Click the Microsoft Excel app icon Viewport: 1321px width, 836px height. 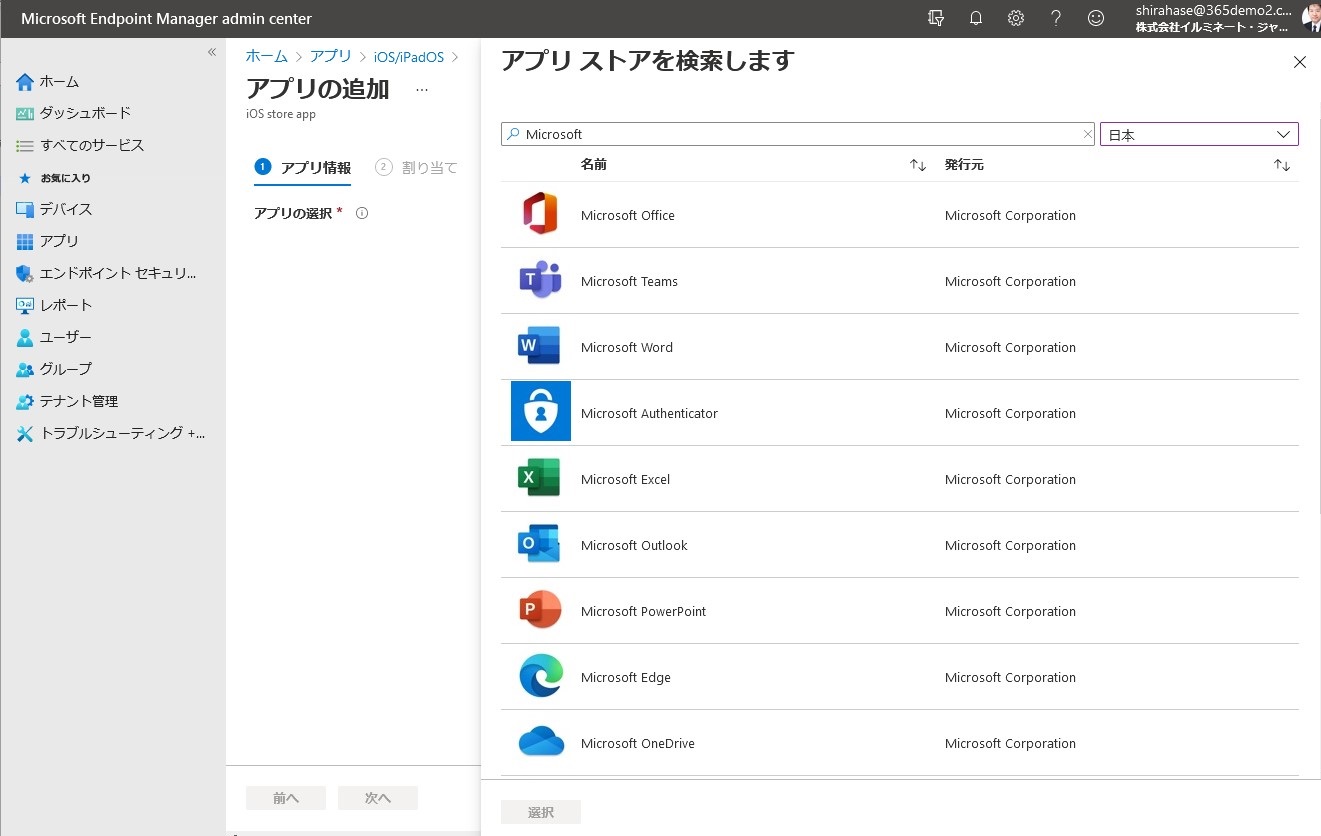[540, 478]
